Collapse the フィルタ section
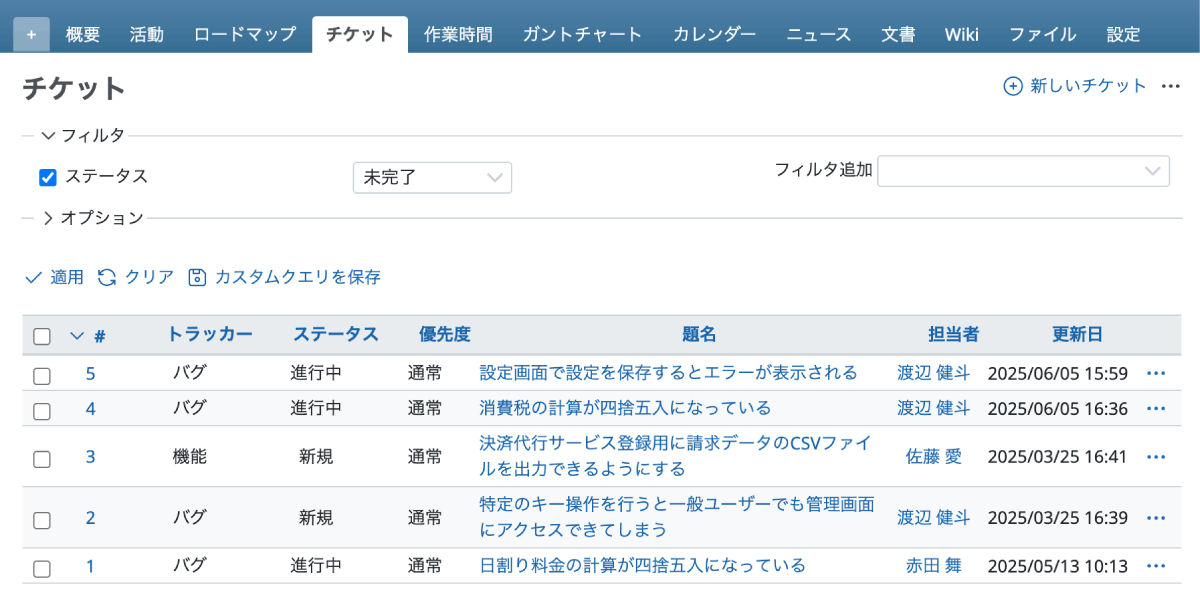Viewport: 1200px width, 606px height. click(48, 135)
